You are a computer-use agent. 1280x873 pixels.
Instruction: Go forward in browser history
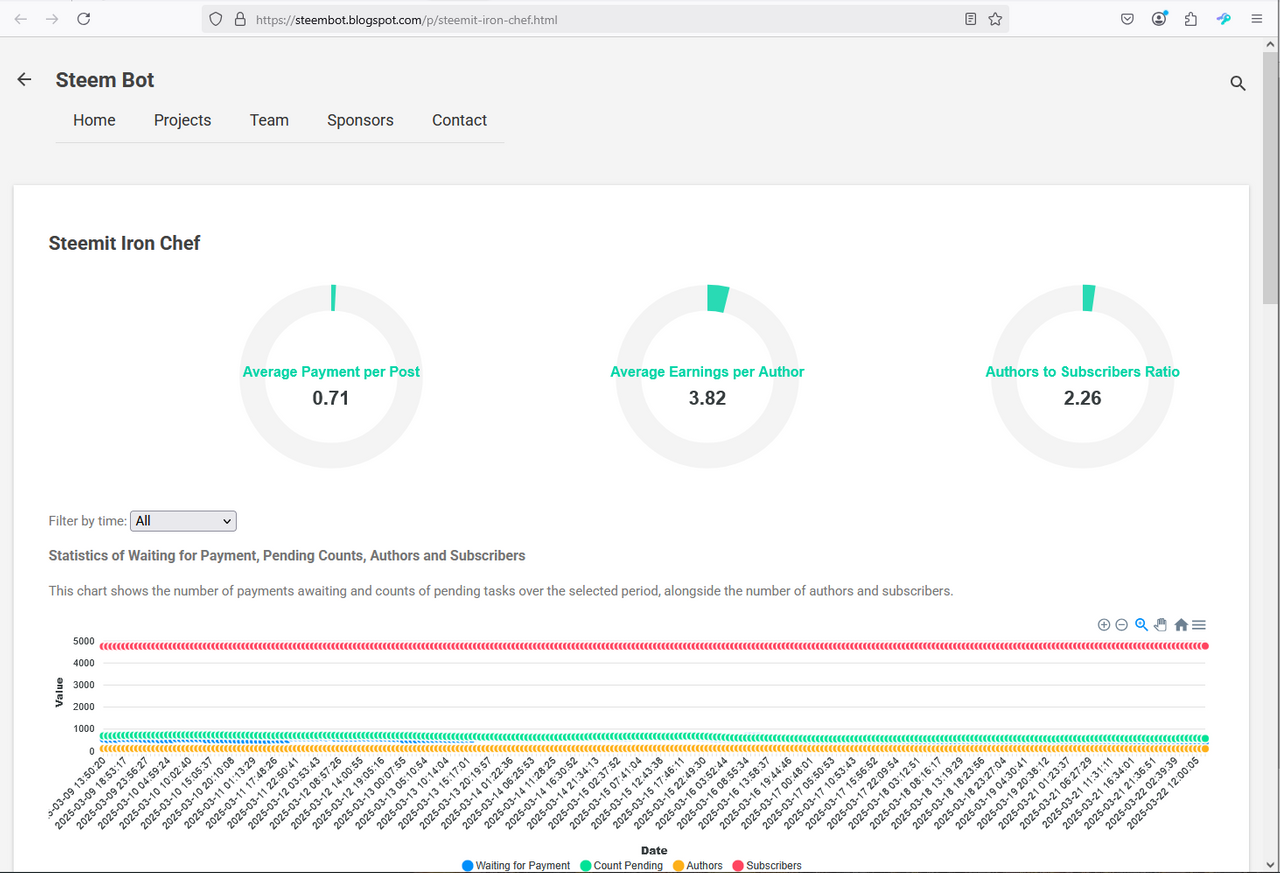pos(52,19)
